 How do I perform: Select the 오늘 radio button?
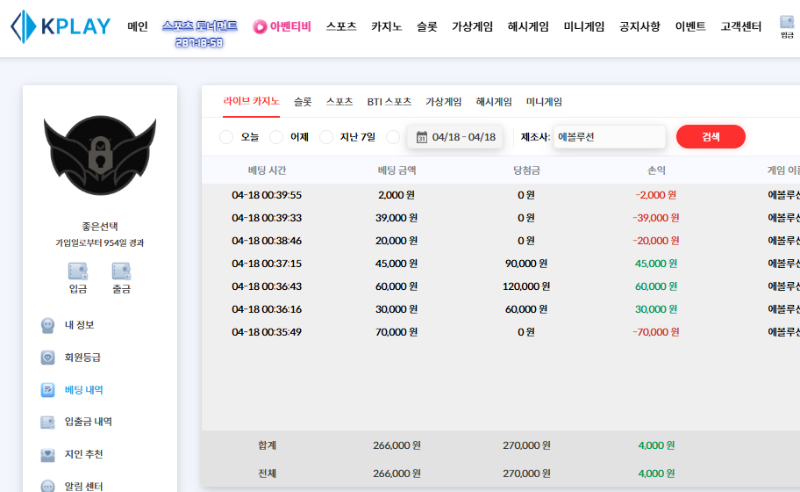pyautogui.click(x=226, y=137)
